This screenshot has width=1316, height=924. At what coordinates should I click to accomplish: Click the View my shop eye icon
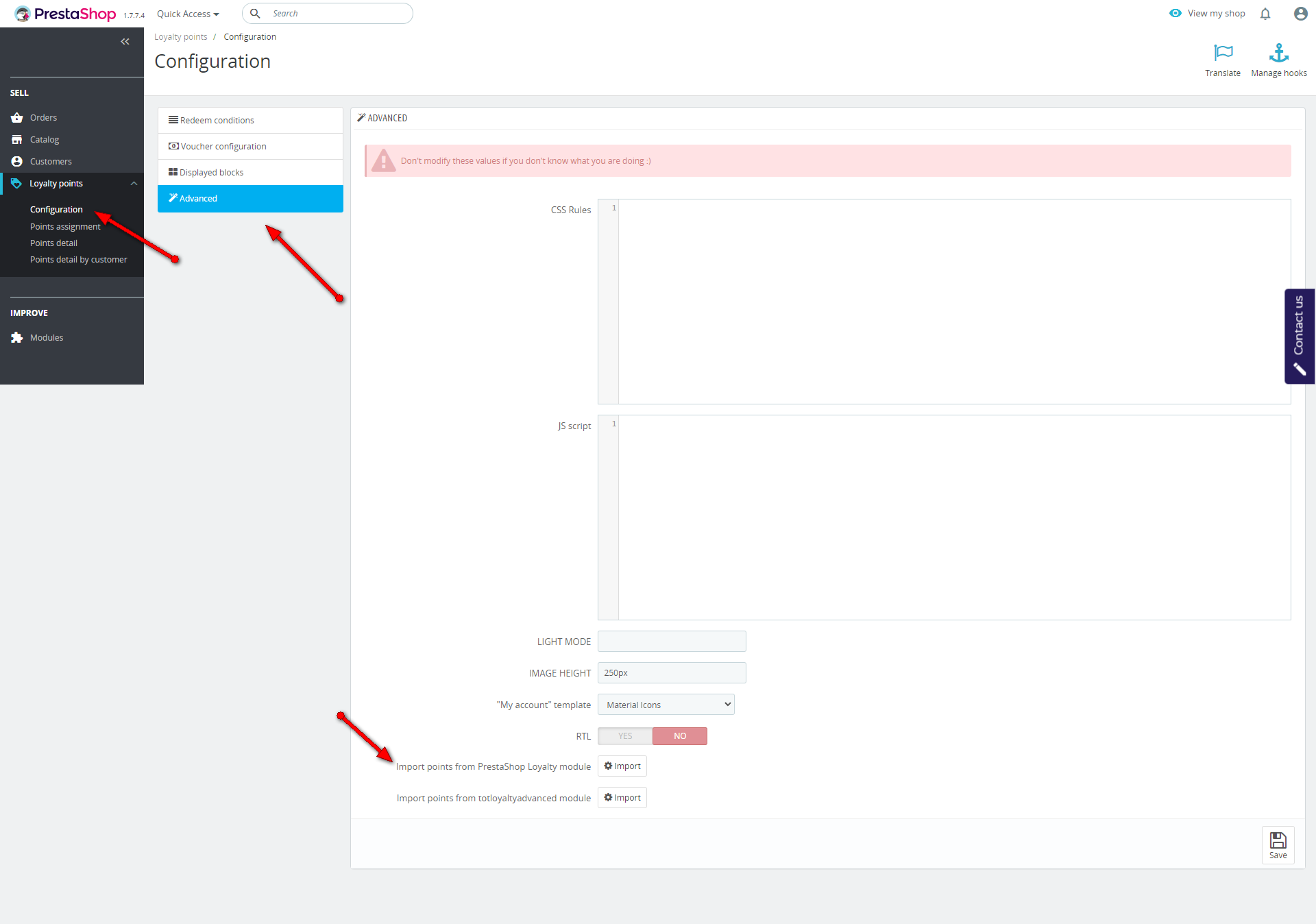click(x=1175, y=14)
